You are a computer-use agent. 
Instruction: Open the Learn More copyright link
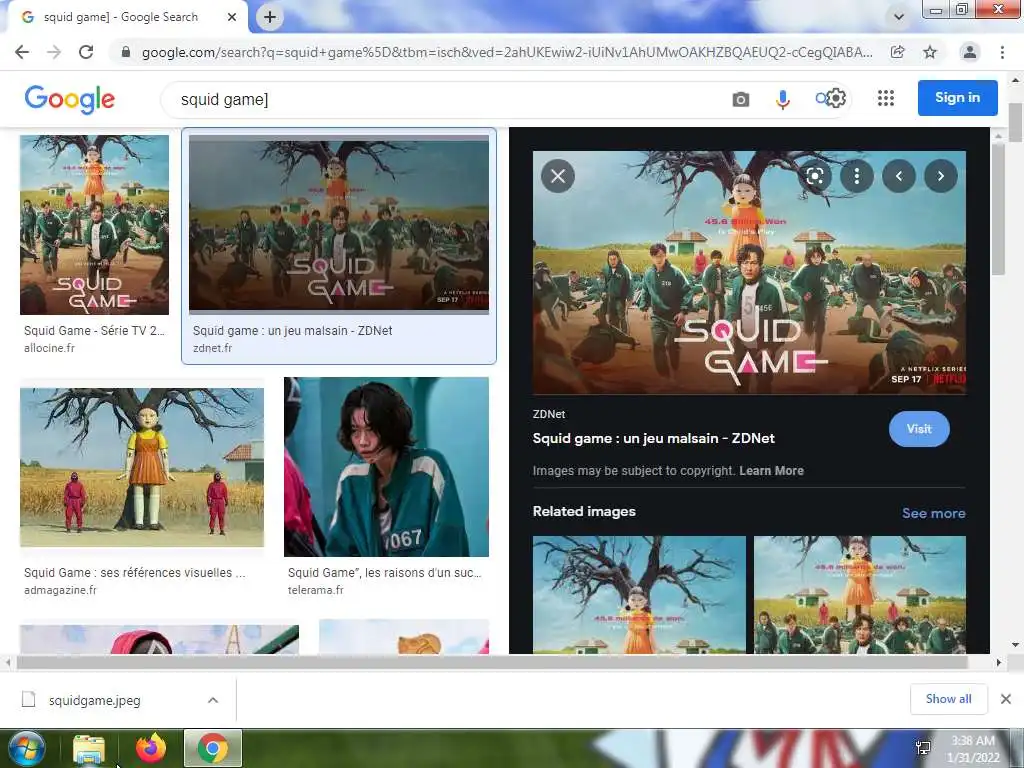(771, 471)
